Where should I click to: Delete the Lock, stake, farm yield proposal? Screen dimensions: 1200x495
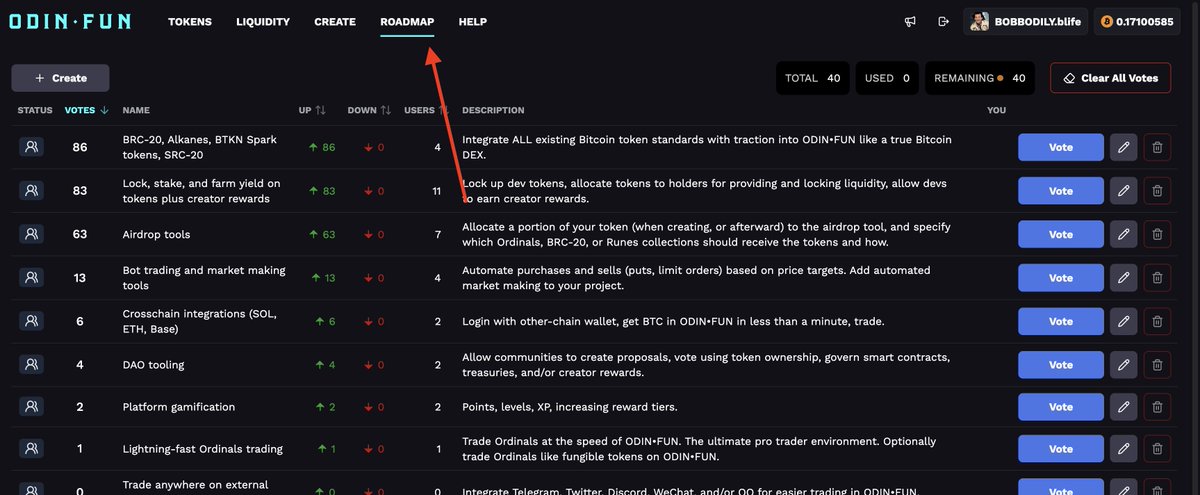(x=1157, y=191)
